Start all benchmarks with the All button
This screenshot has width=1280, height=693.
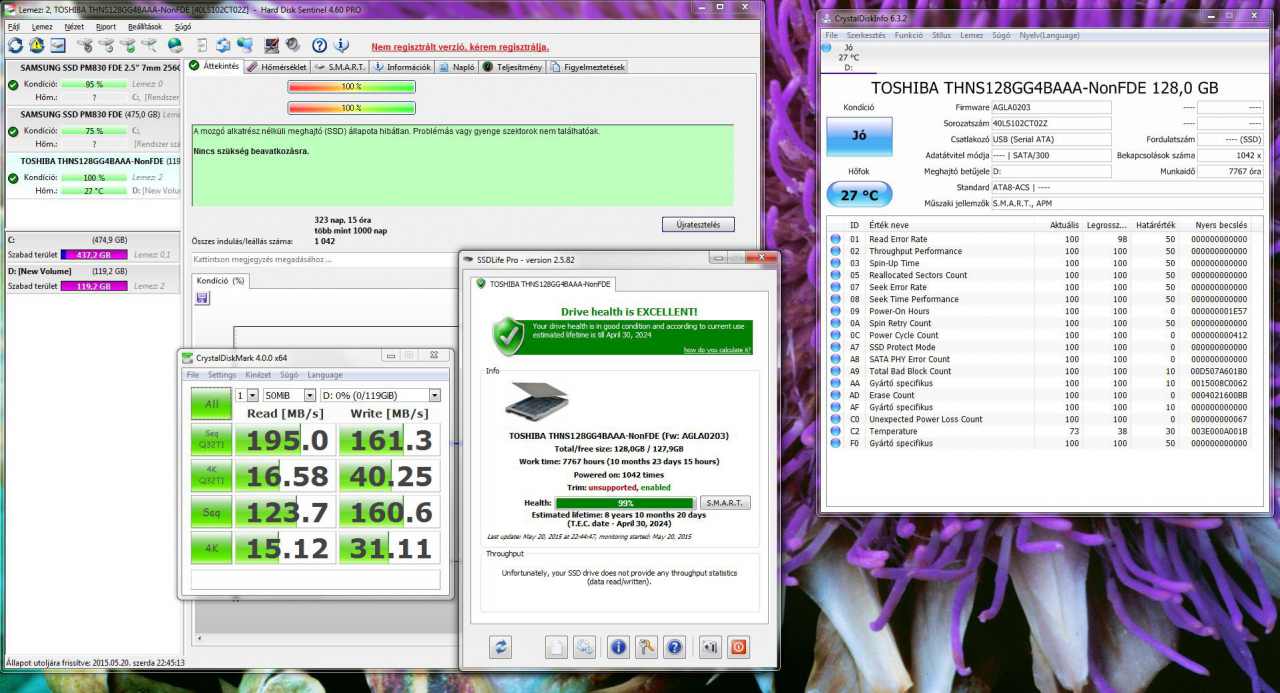[x=211, y=404]
